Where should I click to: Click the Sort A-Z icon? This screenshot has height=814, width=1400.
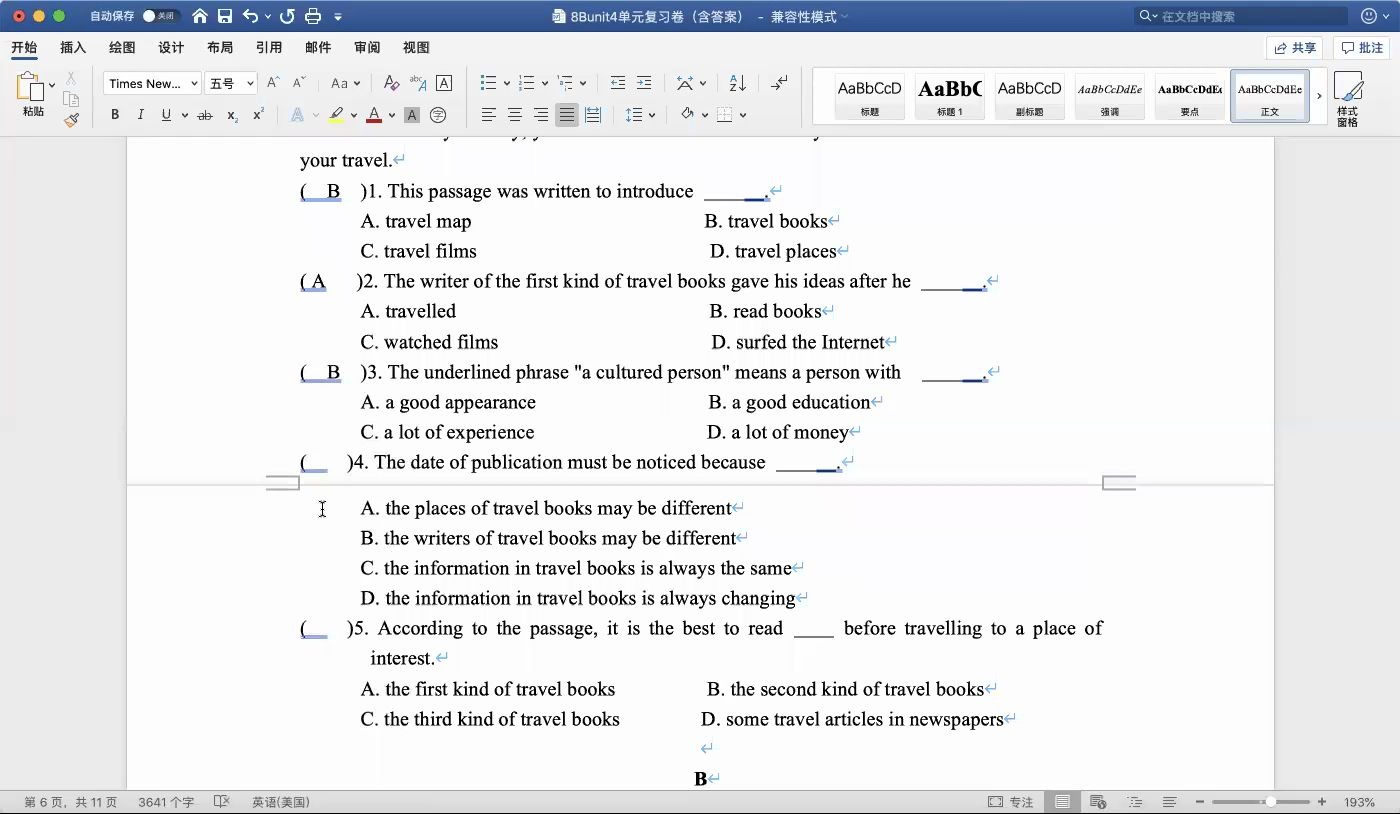click(737, 83)
